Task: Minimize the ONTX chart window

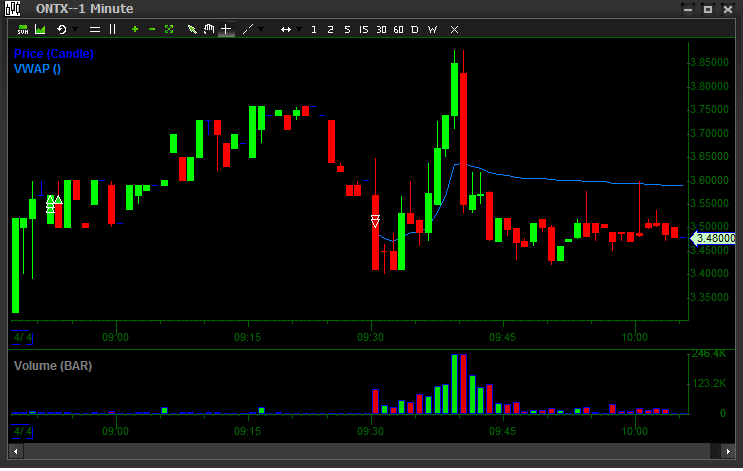Action: click(688, 9)
